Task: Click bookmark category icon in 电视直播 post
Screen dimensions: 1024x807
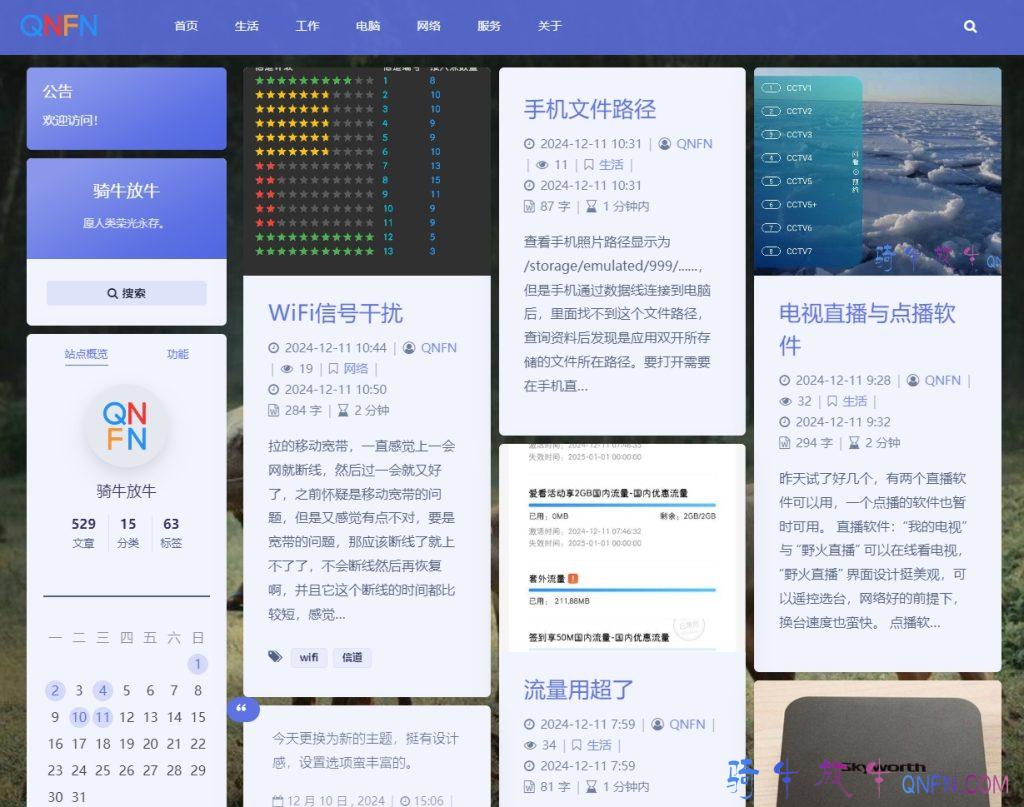Action: pos(832,401)
